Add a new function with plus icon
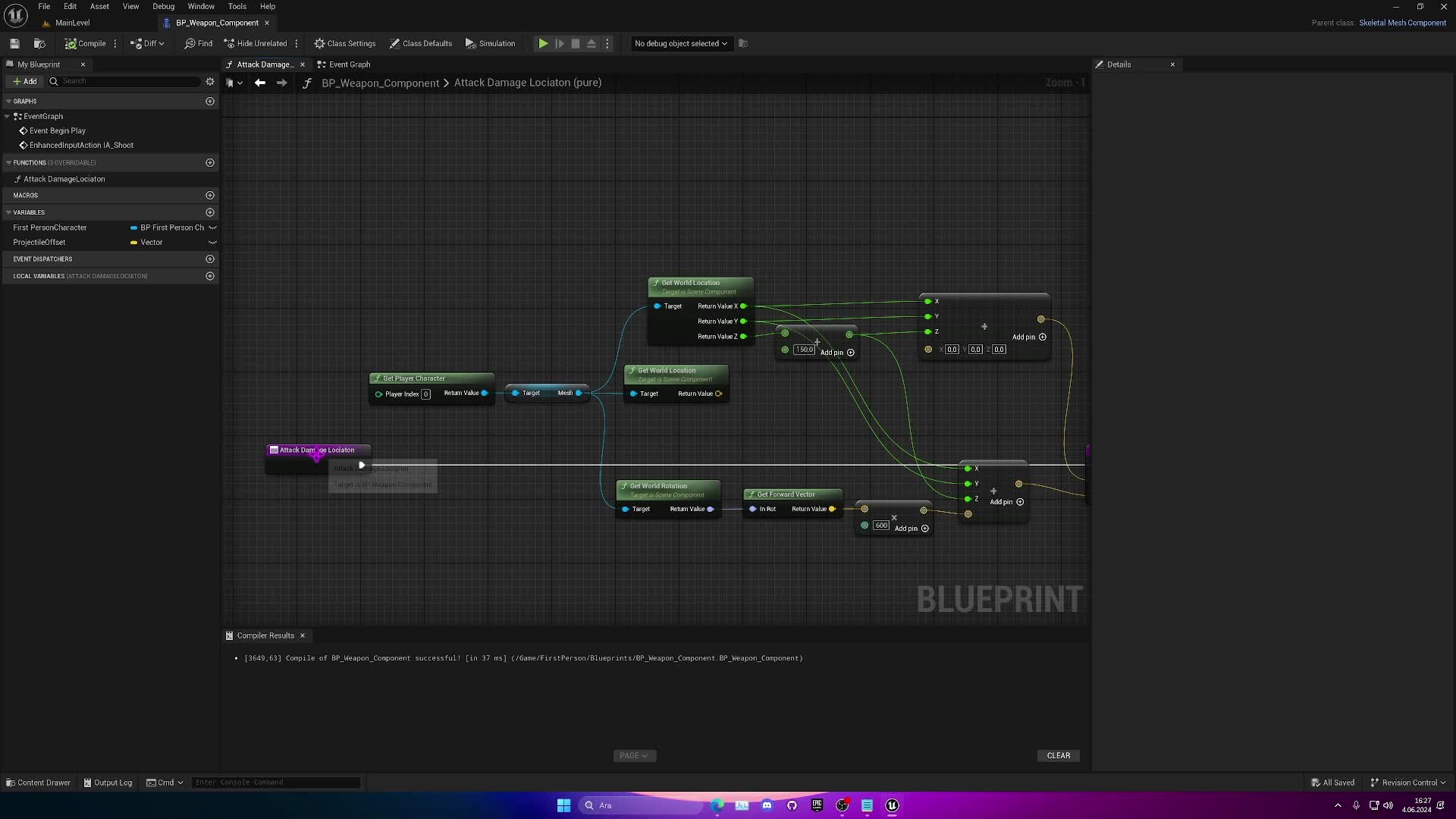 (x=210, y=162)
